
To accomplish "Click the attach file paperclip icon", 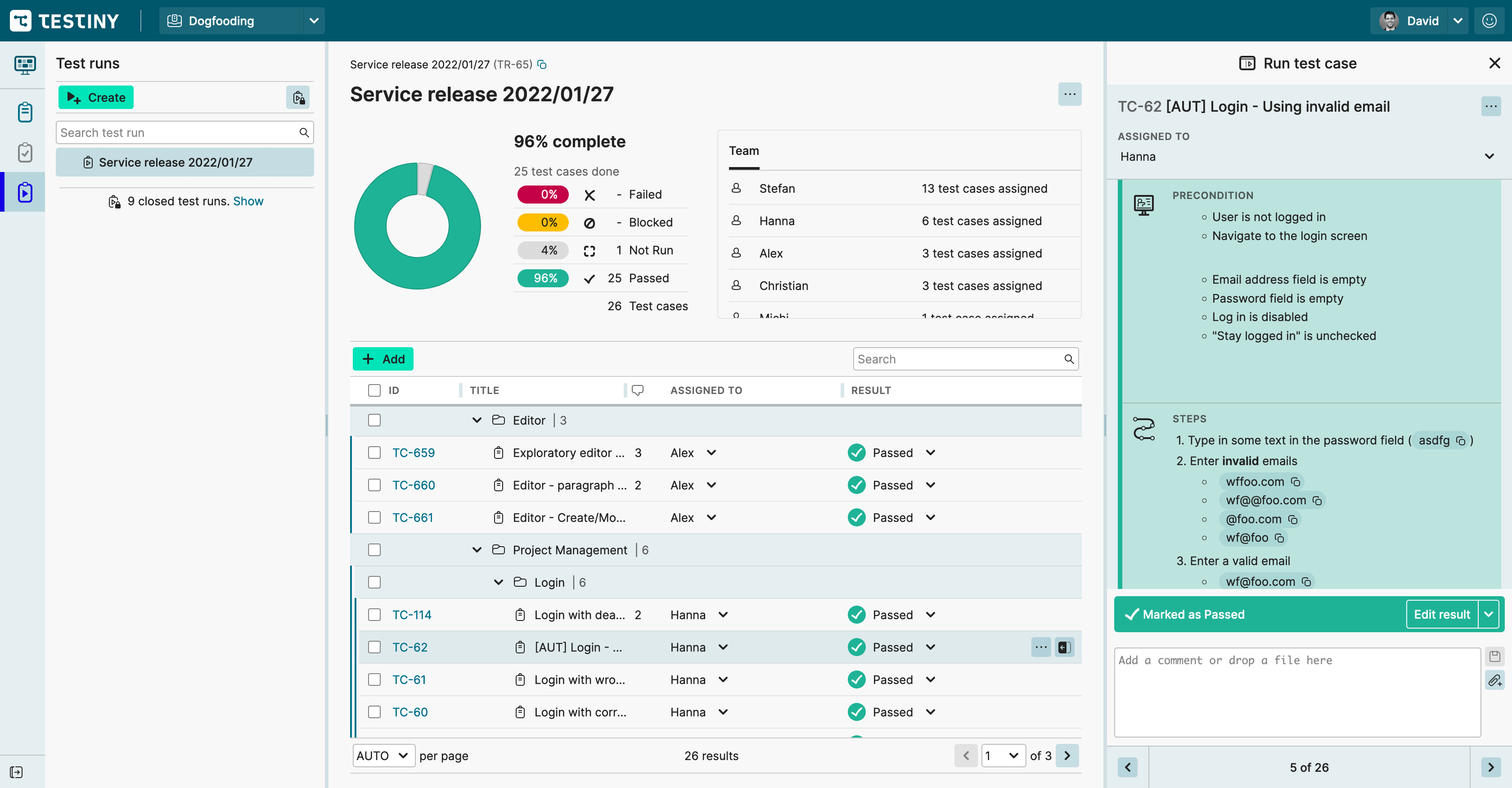I will click(1494, 680).
